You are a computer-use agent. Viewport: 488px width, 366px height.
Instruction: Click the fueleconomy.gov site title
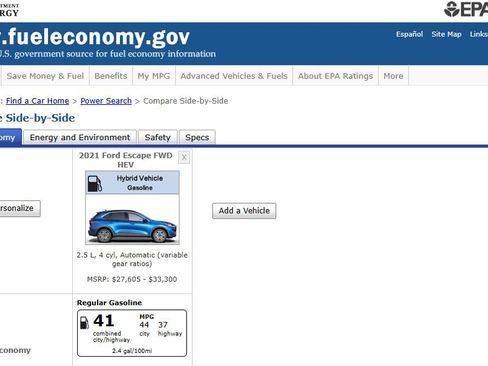coord(95,37)
